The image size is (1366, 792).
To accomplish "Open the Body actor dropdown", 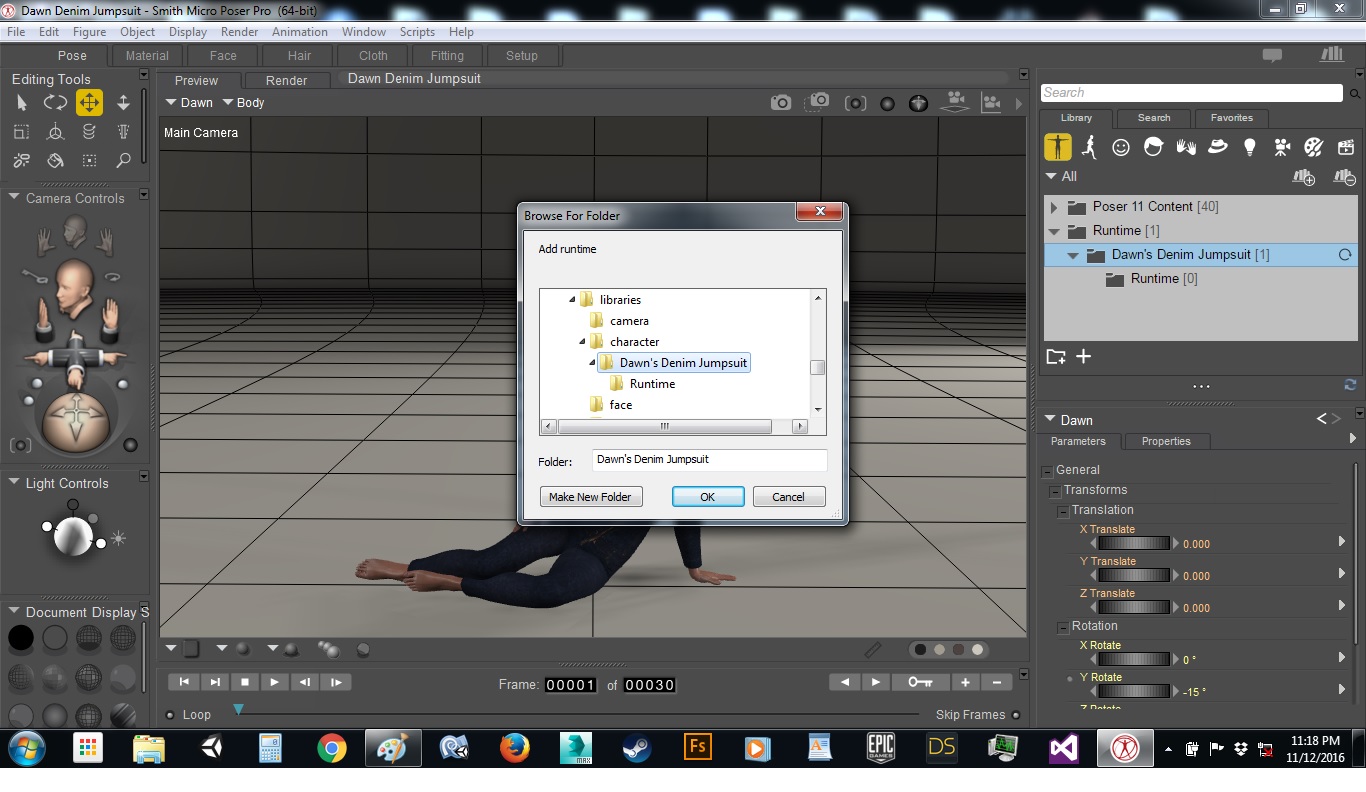I will click(242, 103).
